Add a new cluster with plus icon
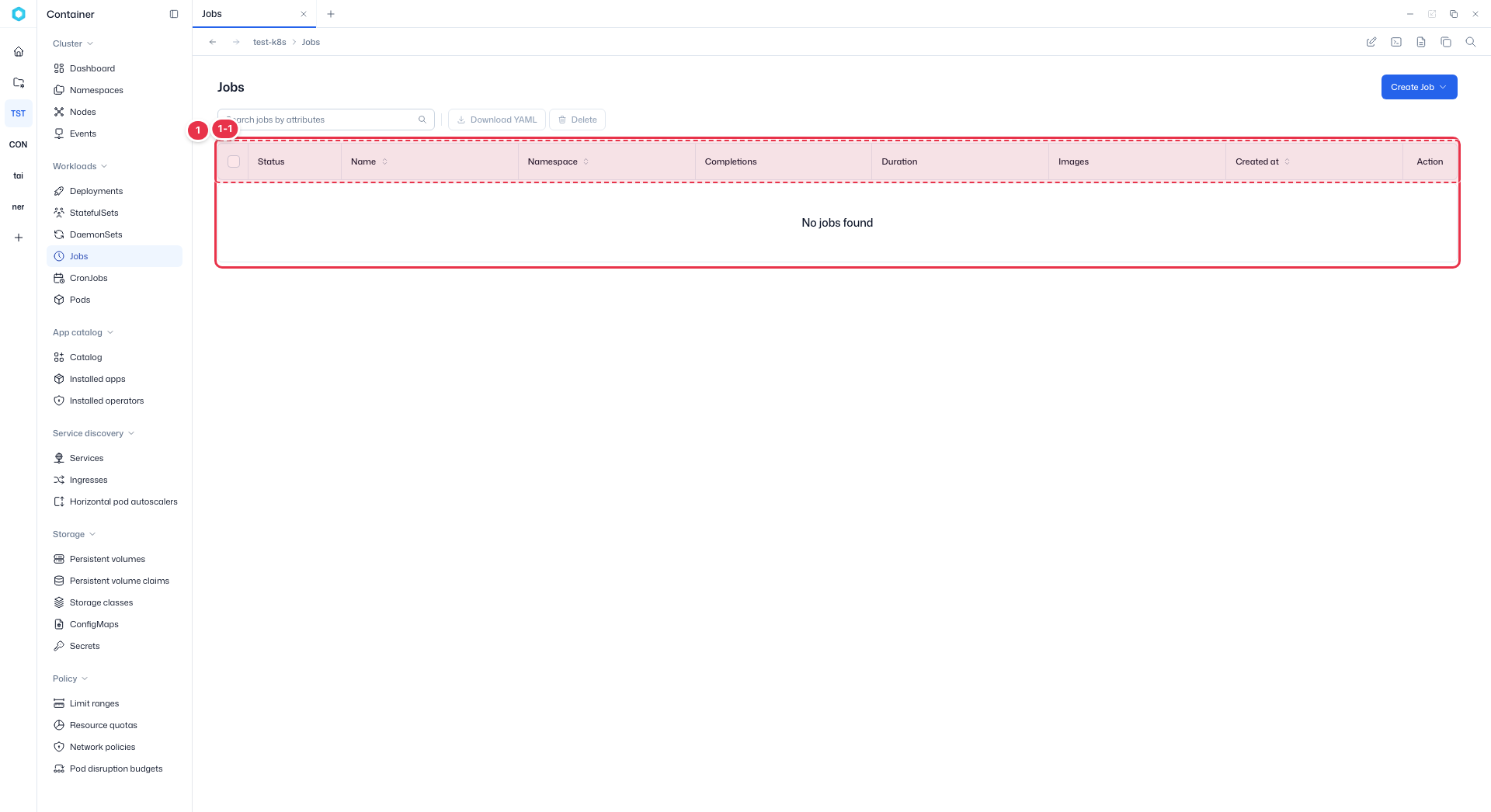1491x812 pixels. 19,238
